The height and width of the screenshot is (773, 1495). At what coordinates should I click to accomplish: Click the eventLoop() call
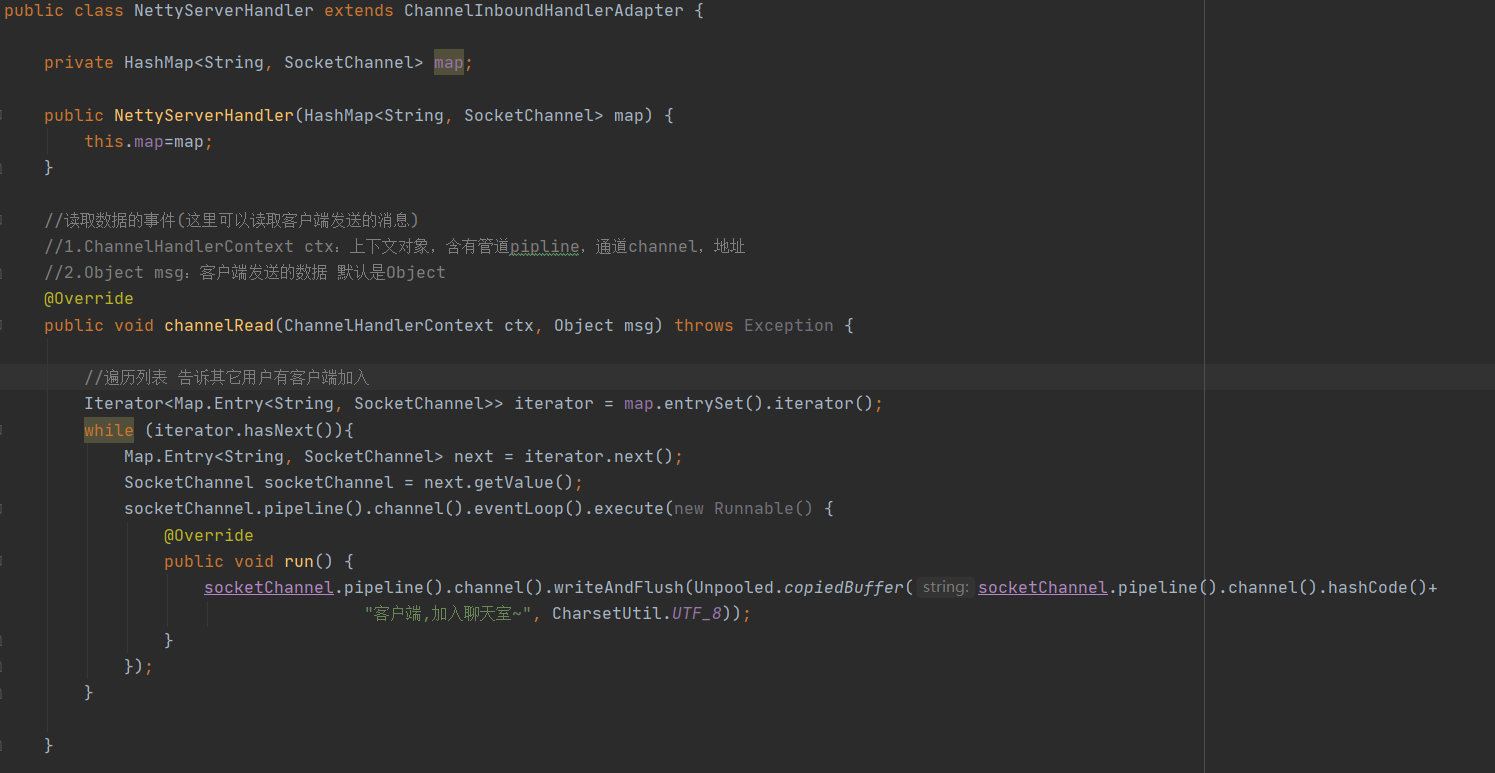pyautogui.click(x=528, y=509)
